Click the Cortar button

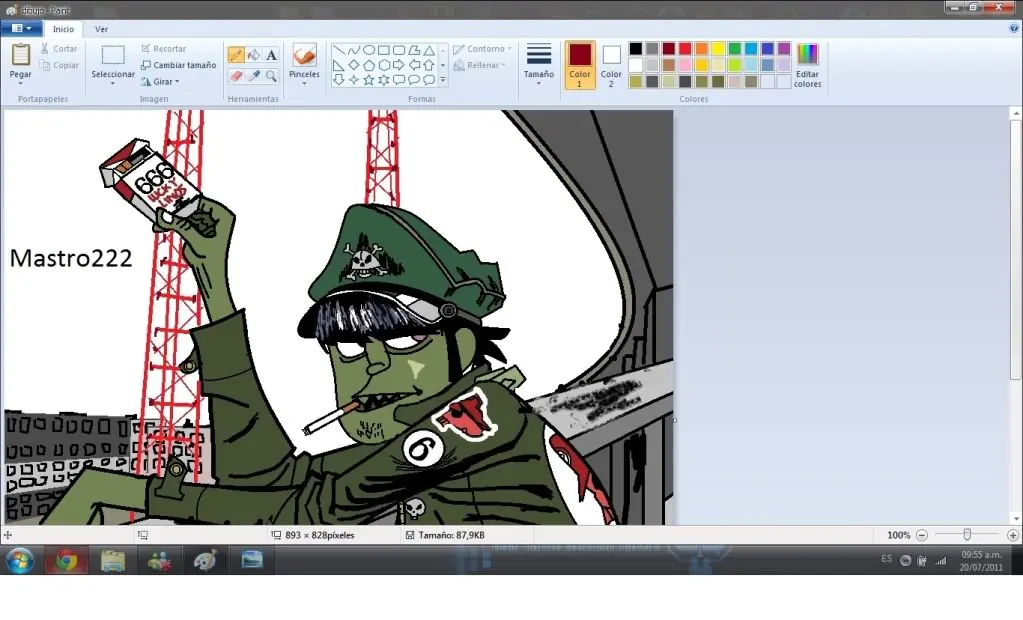59,49
